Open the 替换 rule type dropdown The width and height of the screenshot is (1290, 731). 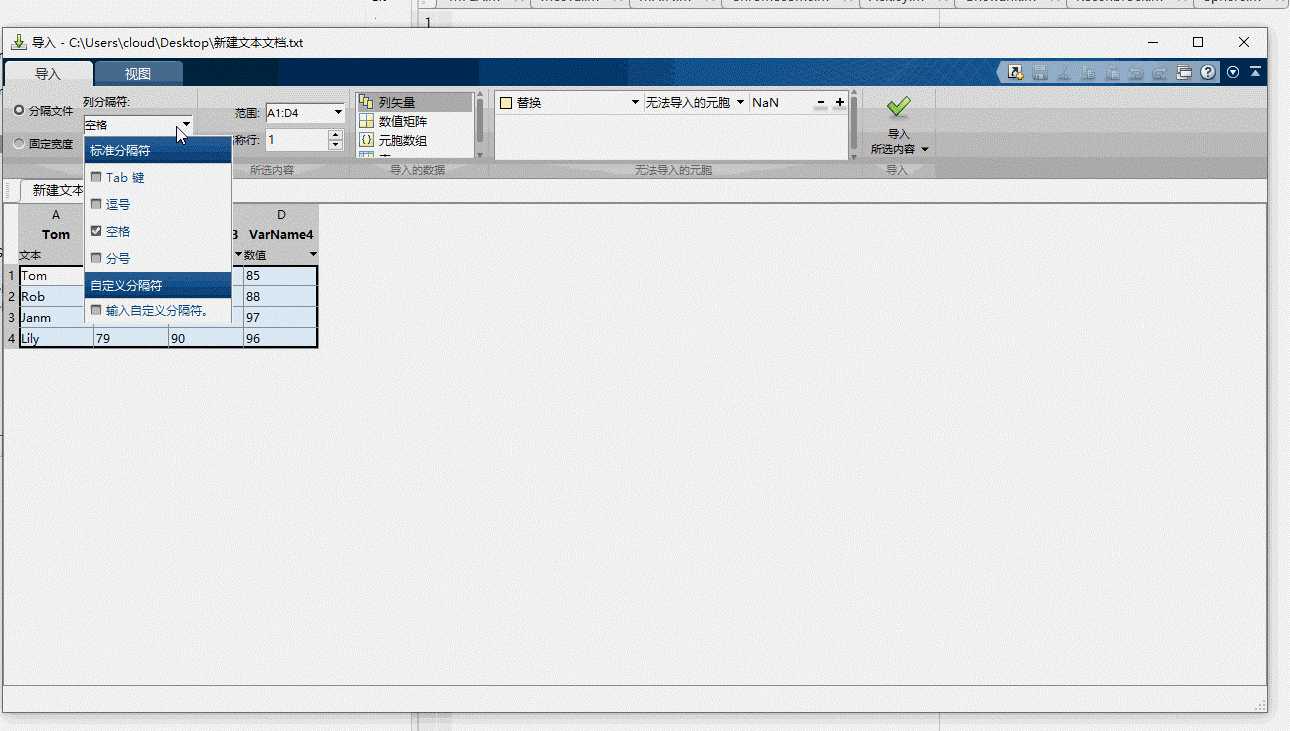(x=635, y=102)
